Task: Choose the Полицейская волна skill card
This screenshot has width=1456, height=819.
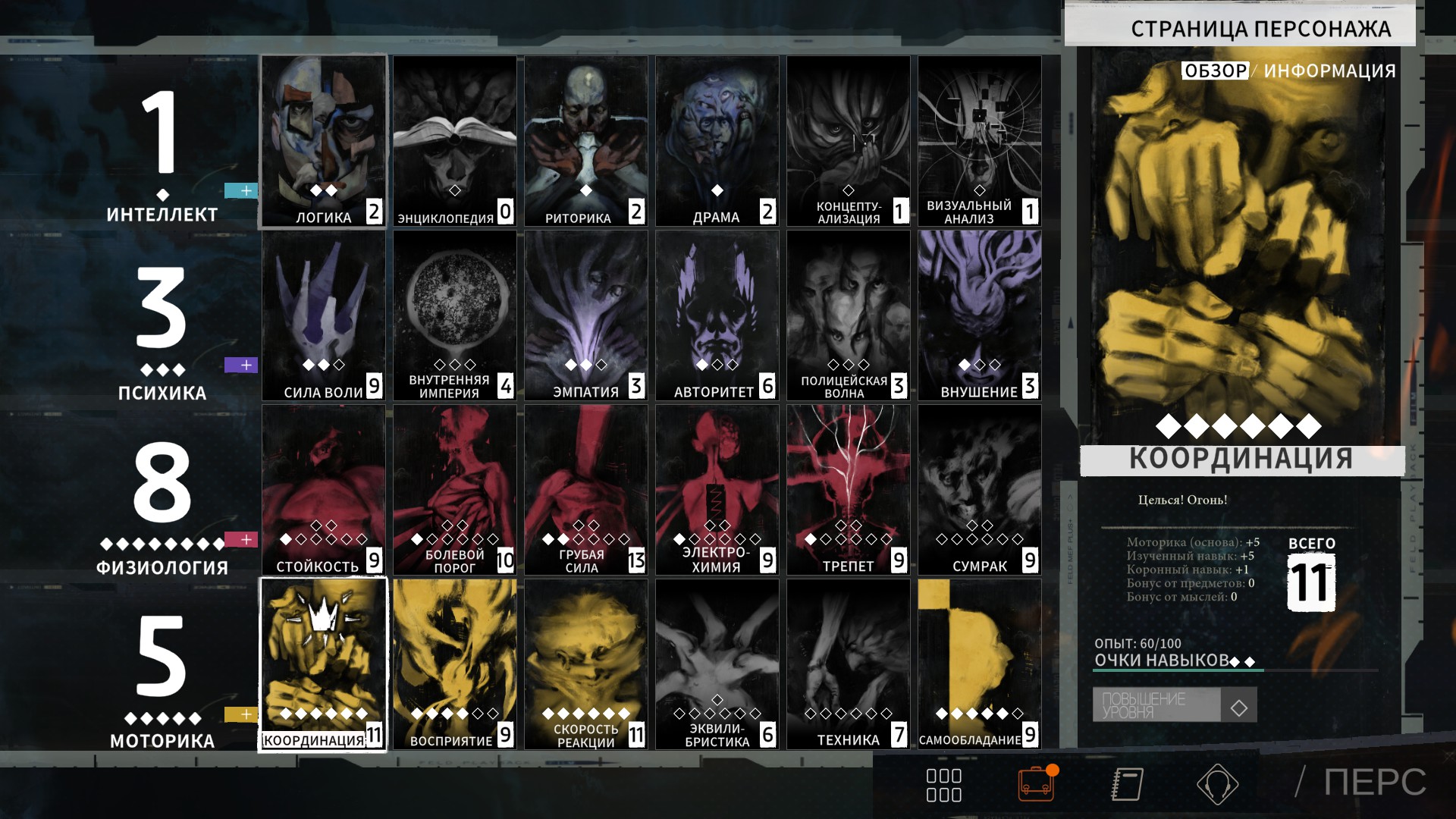Action: tap(849, 315)
